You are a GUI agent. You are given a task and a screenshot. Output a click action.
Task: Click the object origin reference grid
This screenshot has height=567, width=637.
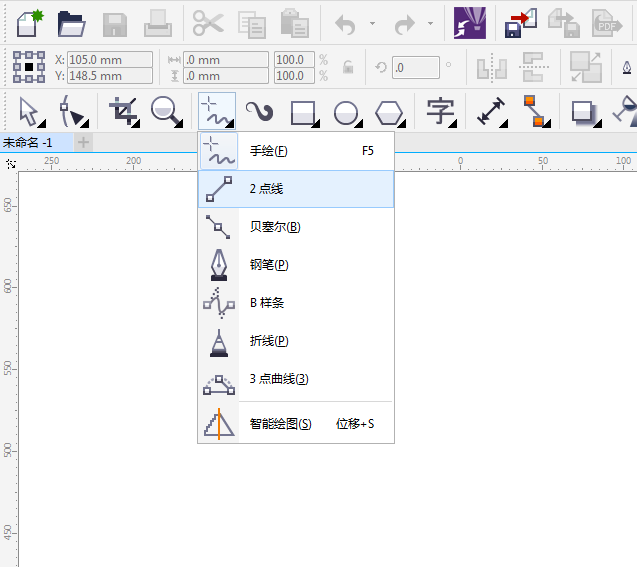coord(29,67)
